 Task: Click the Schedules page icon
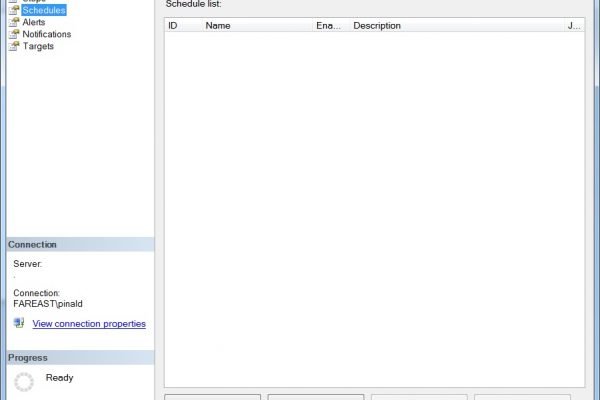14,11
